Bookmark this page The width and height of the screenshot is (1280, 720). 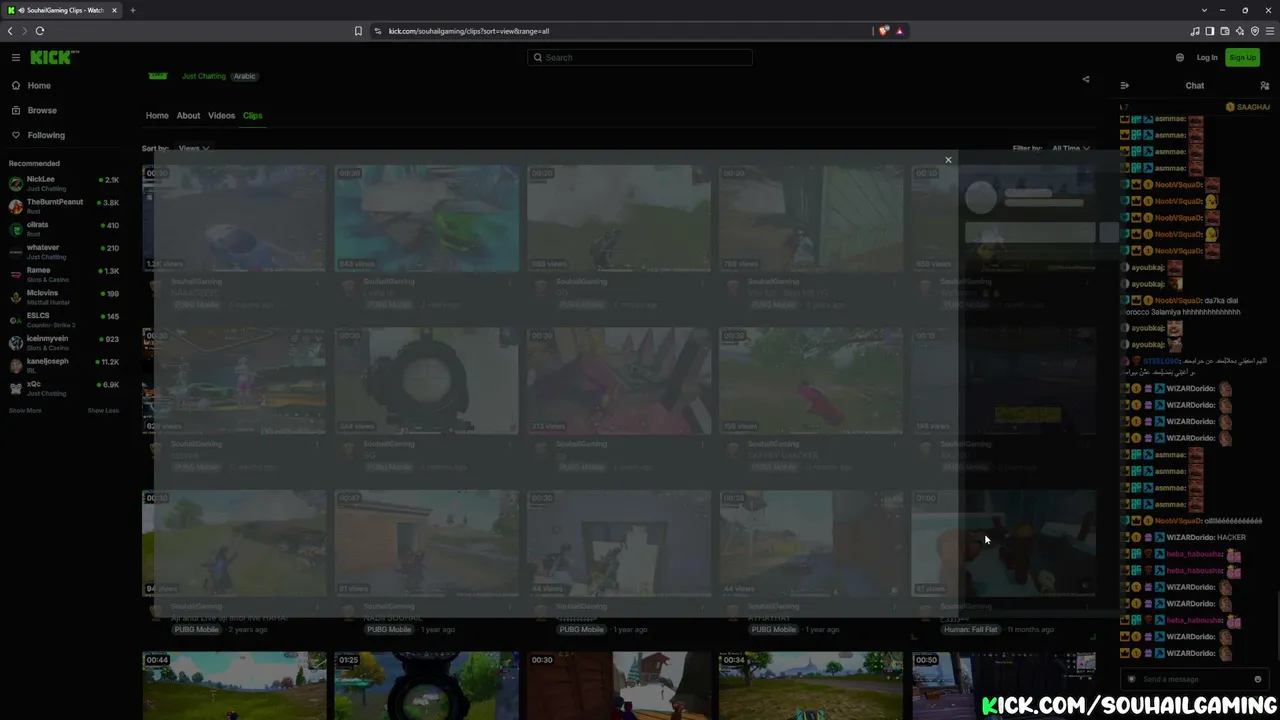[358, 31]
